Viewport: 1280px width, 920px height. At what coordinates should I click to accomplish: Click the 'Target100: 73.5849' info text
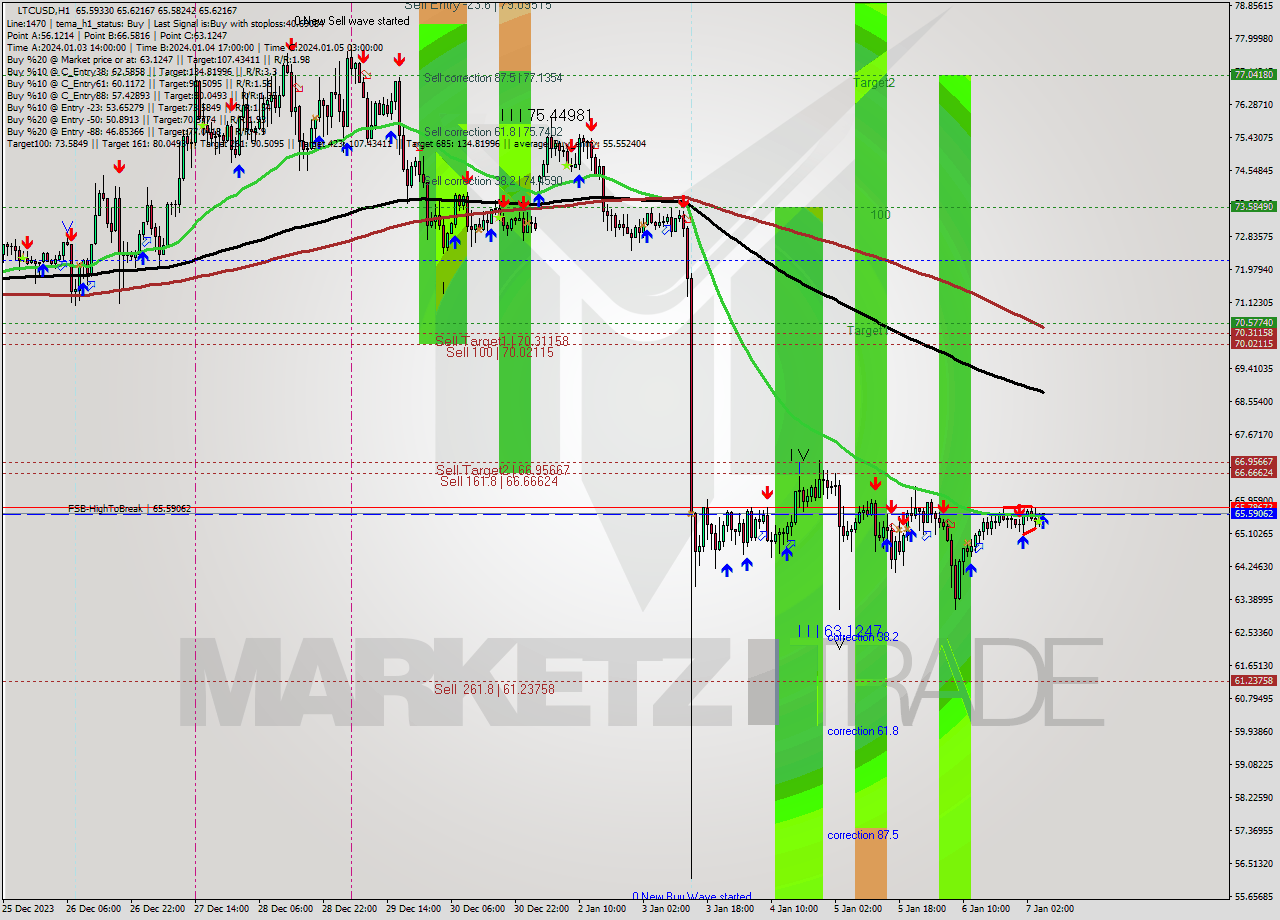[45, 144]
